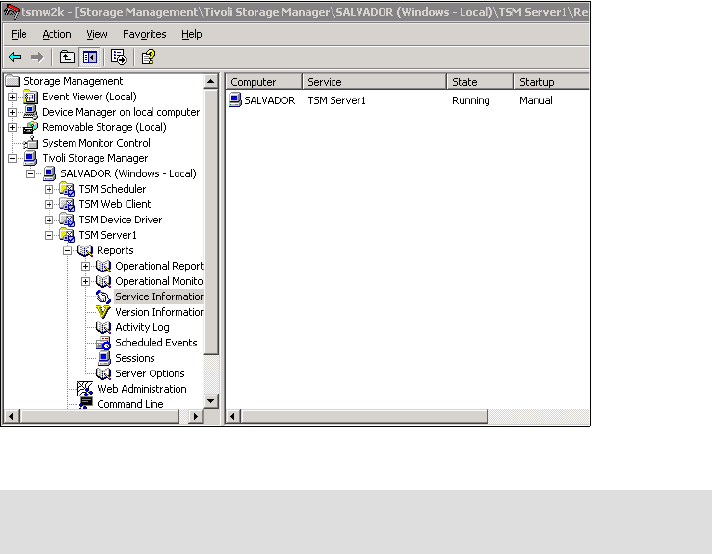Expand the Operational Reports node
This screenshot has width=712, height=554.
pos(85,266)
